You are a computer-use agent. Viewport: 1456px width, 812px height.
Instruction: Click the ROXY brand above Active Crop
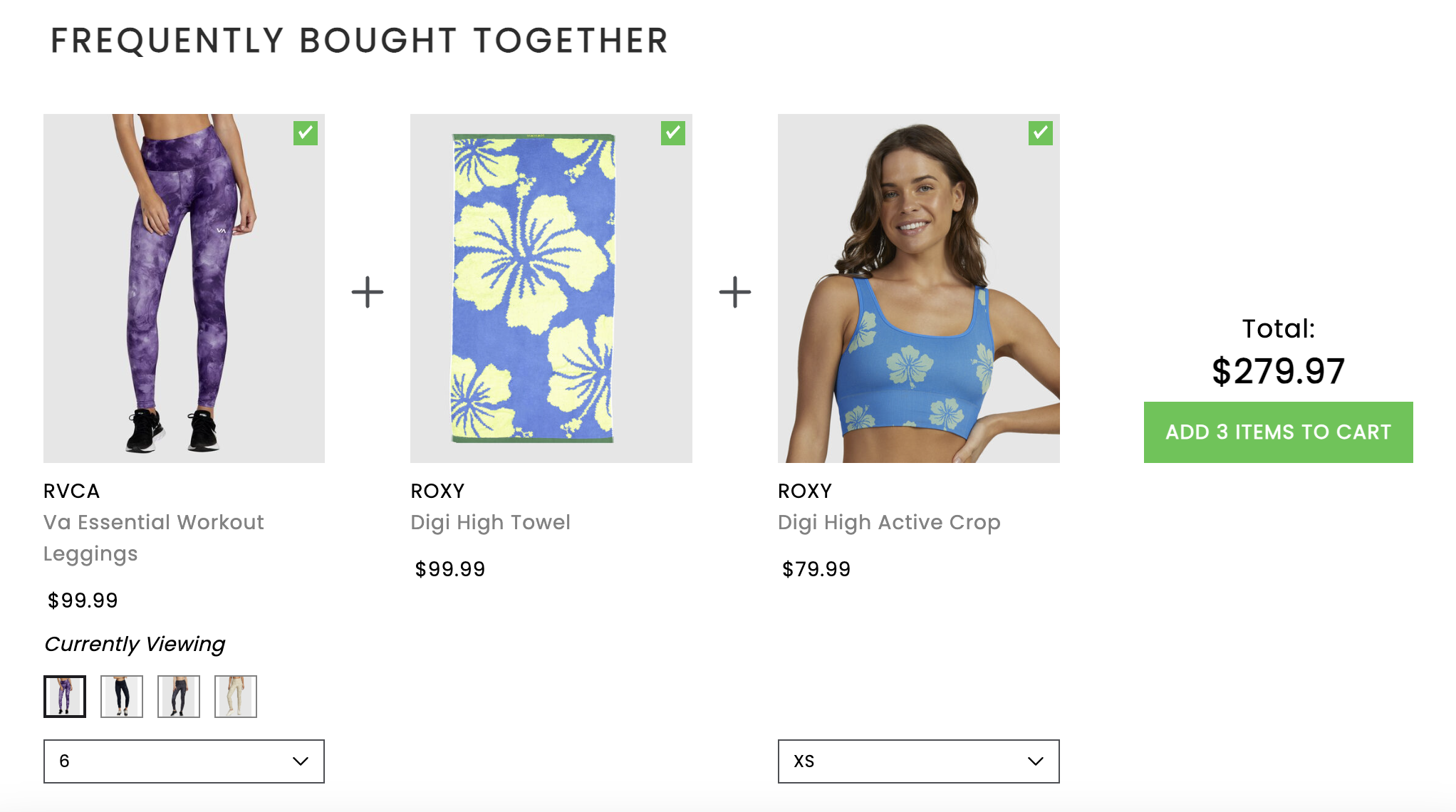805,491
